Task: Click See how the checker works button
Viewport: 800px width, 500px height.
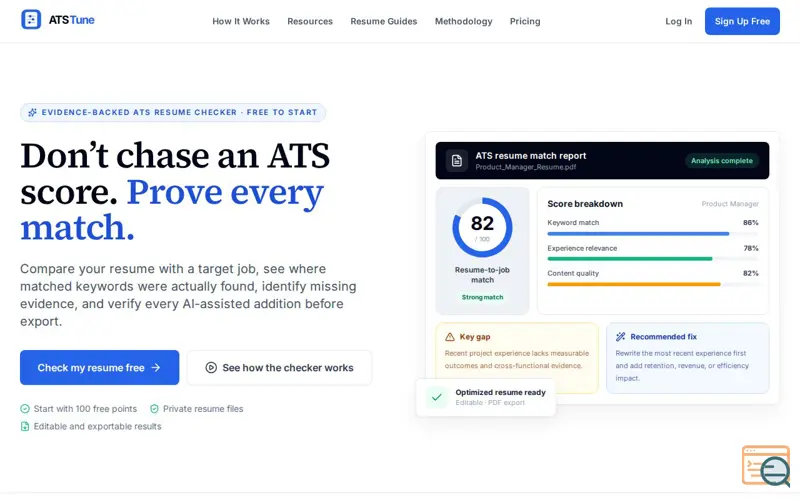Action: [280, 367]
